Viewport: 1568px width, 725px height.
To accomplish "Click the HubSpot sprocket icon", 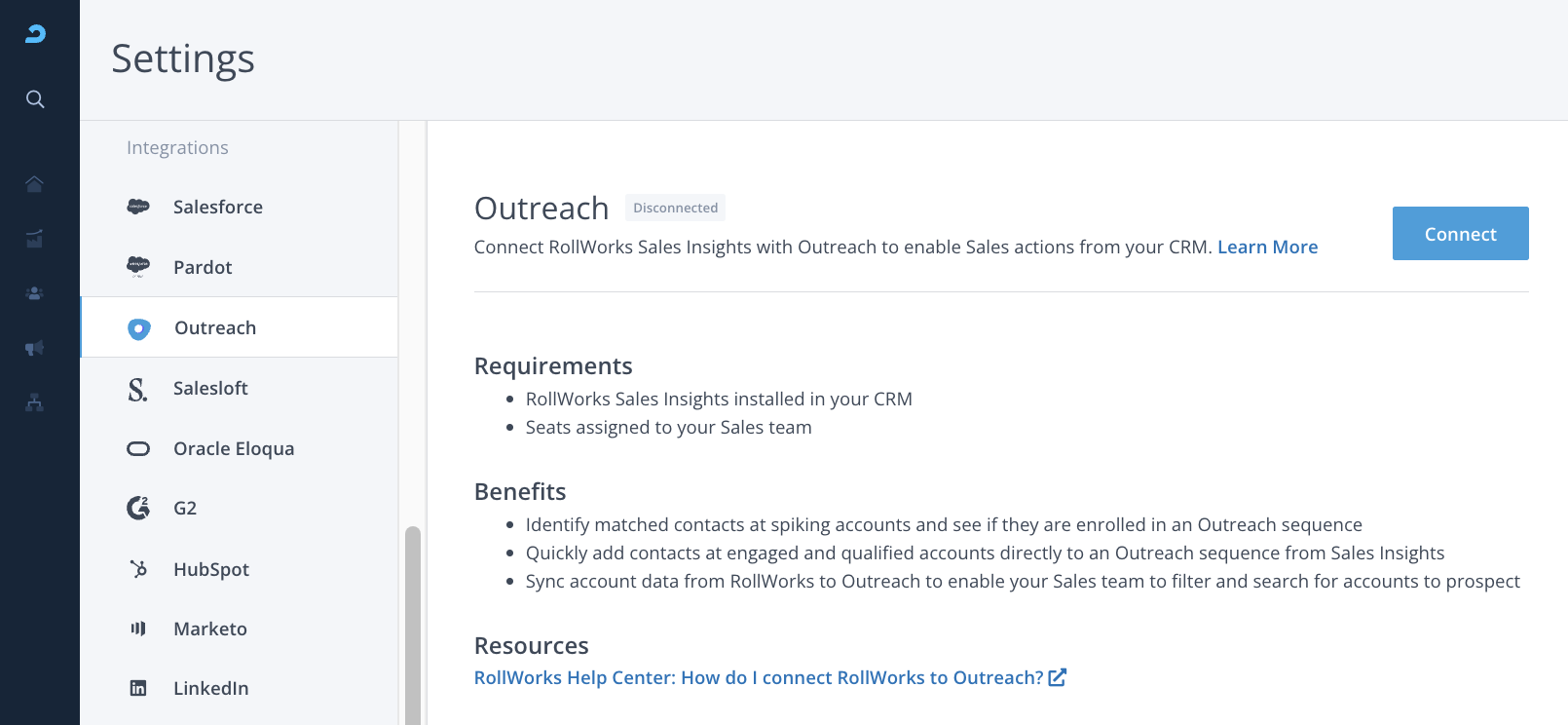I will point(138,569).
